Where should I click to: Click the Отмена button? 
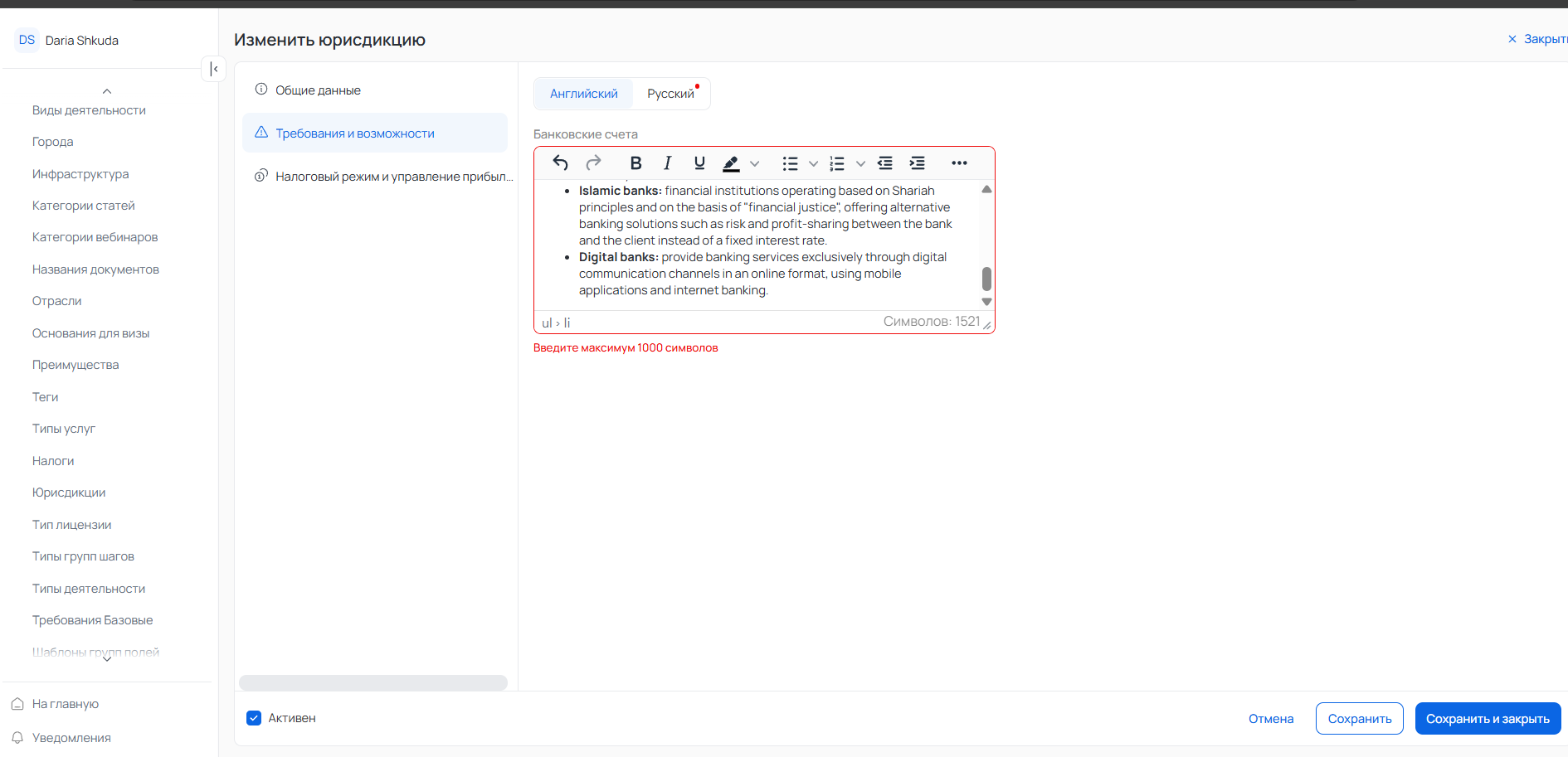[1271, 719]
